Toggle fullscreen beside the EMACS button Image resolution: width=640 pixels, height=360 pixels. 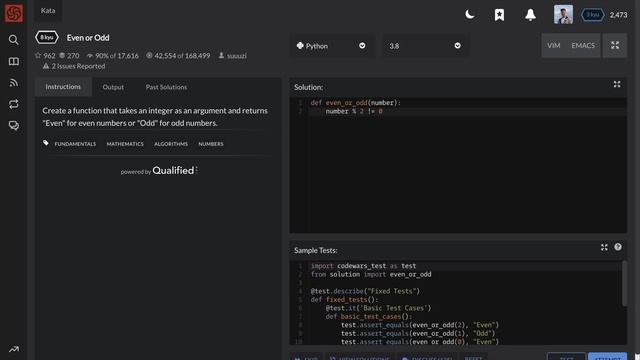click(615, 45)
